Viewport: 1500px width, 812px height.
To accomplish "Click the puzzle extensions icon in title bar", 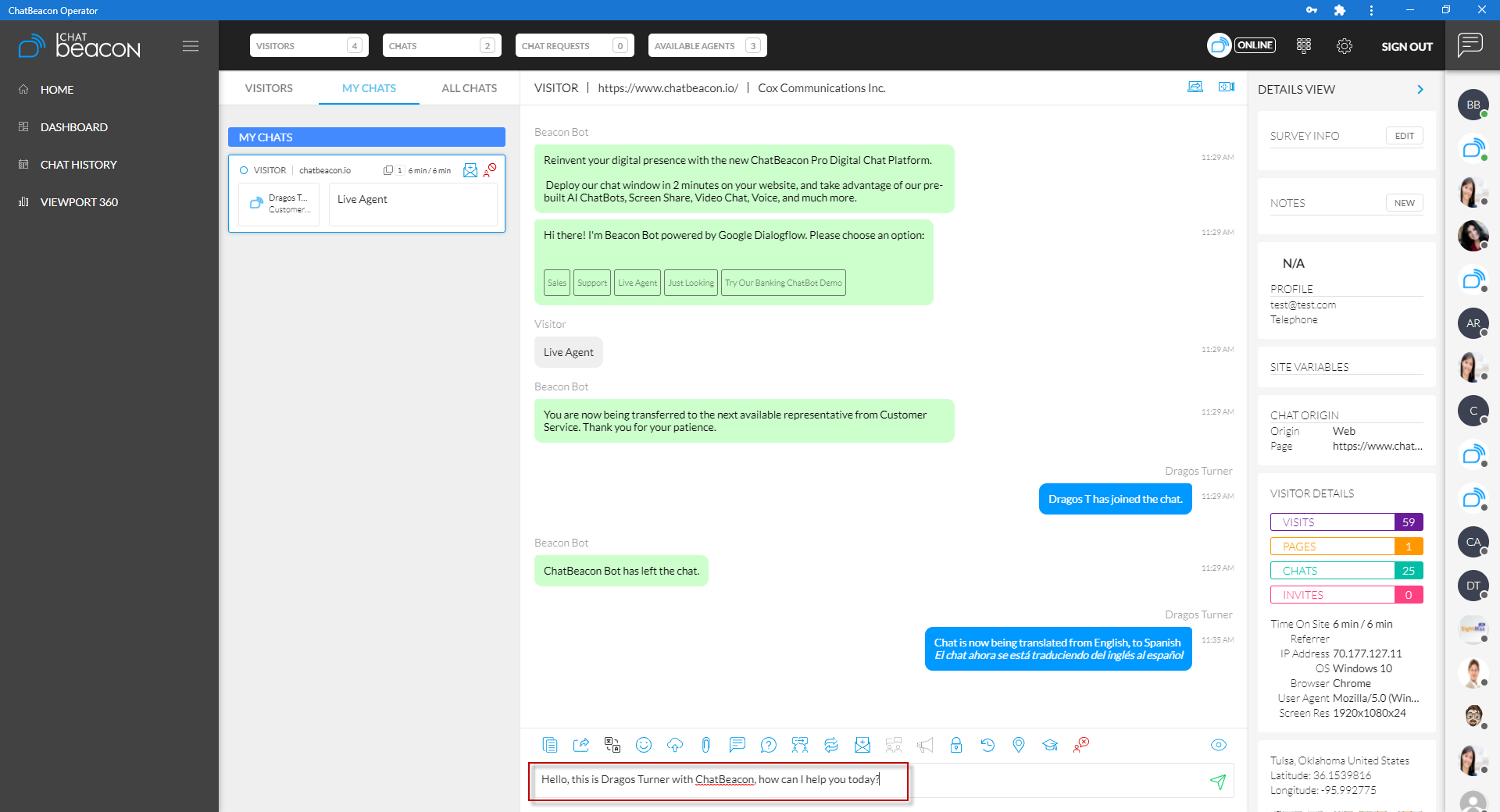I will click(1340, 10).
